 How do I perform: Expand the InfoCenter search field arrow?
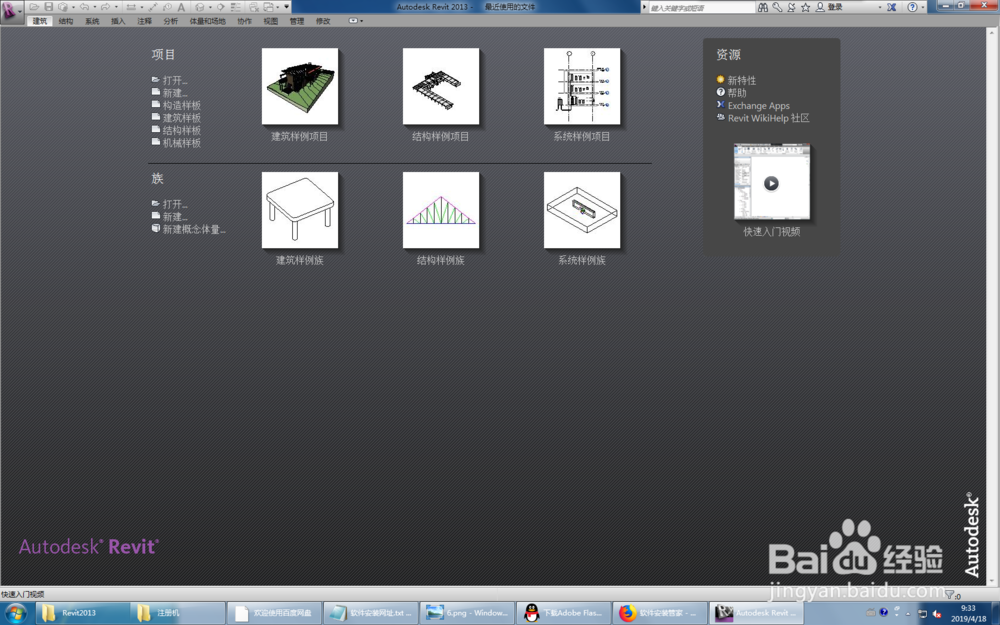[x=644, y=7]
